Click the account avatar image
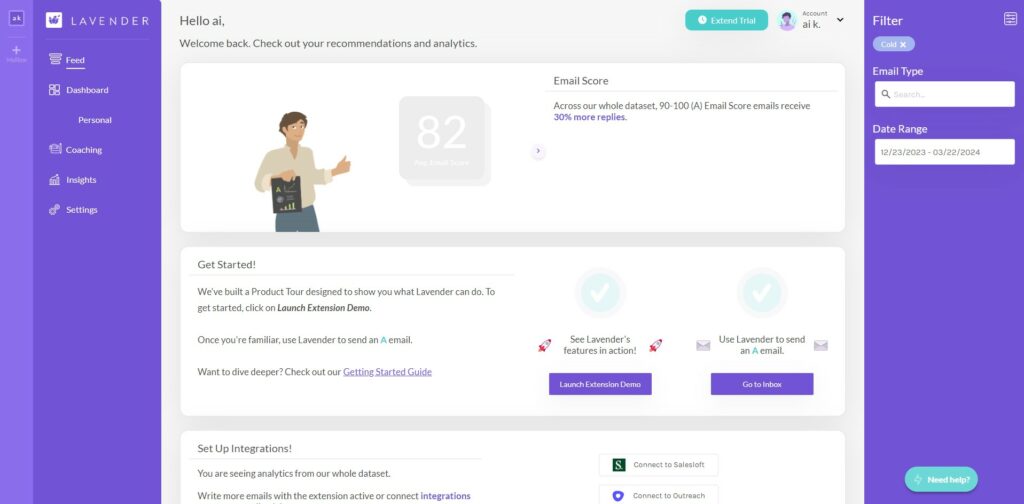Screen dimensions: 1024x504 pyautogui.click(x=787, y=20)
